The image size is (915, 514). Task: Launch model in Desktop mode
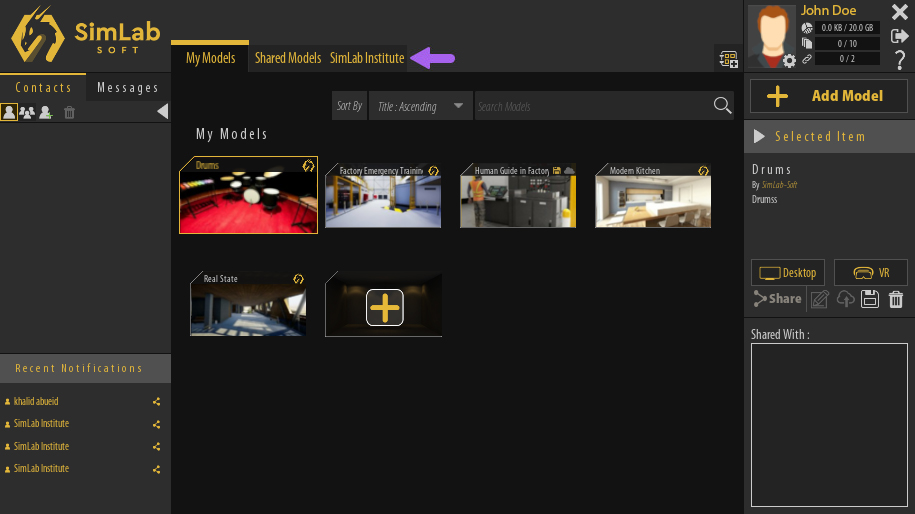787,272
